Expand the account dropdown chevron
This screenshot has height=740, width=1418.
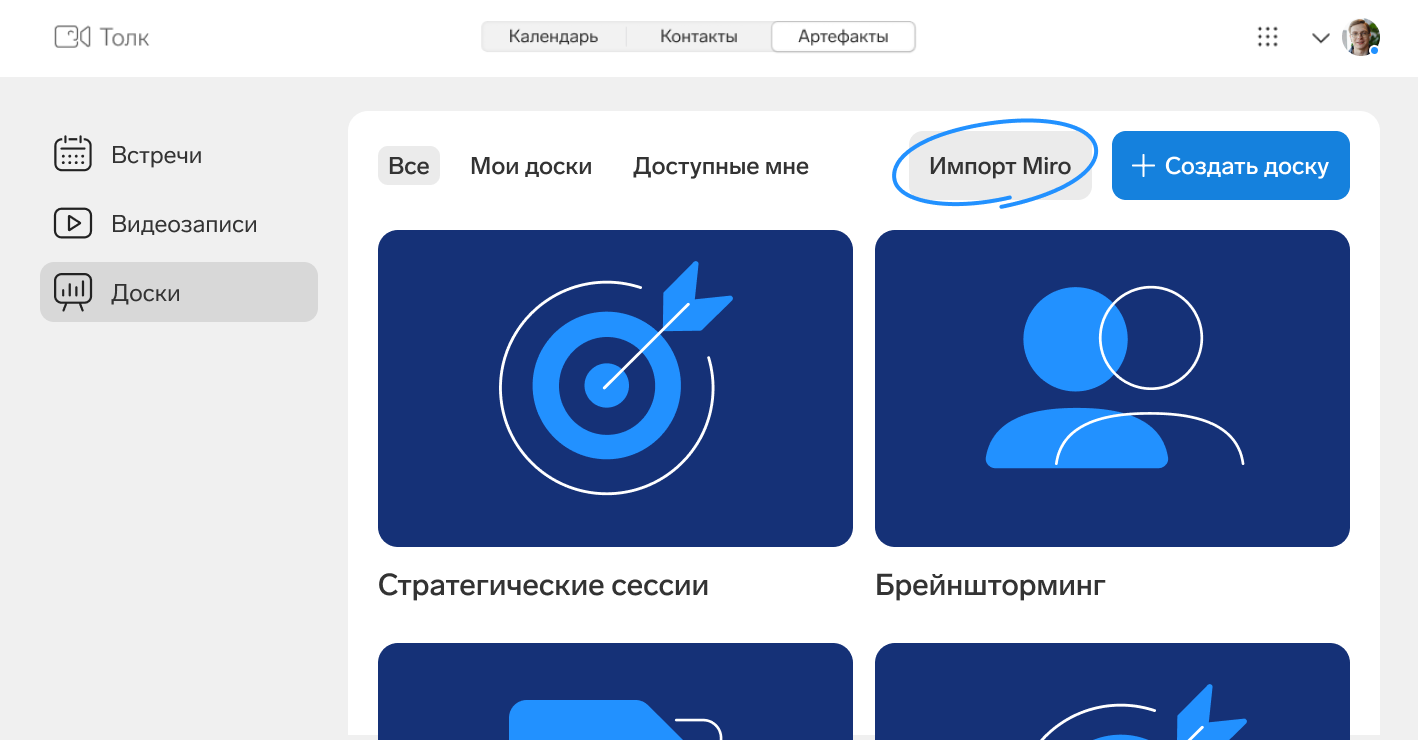[1321, 38]
